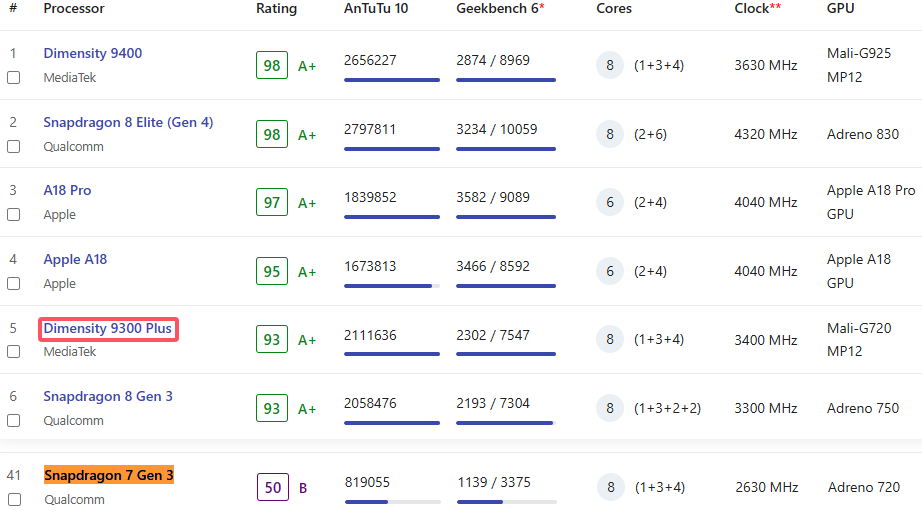This screenshot has width=922, height=519.
Task: Open the highlighted Dimensity 9300 Plus link
Action: tap(109, 329)
